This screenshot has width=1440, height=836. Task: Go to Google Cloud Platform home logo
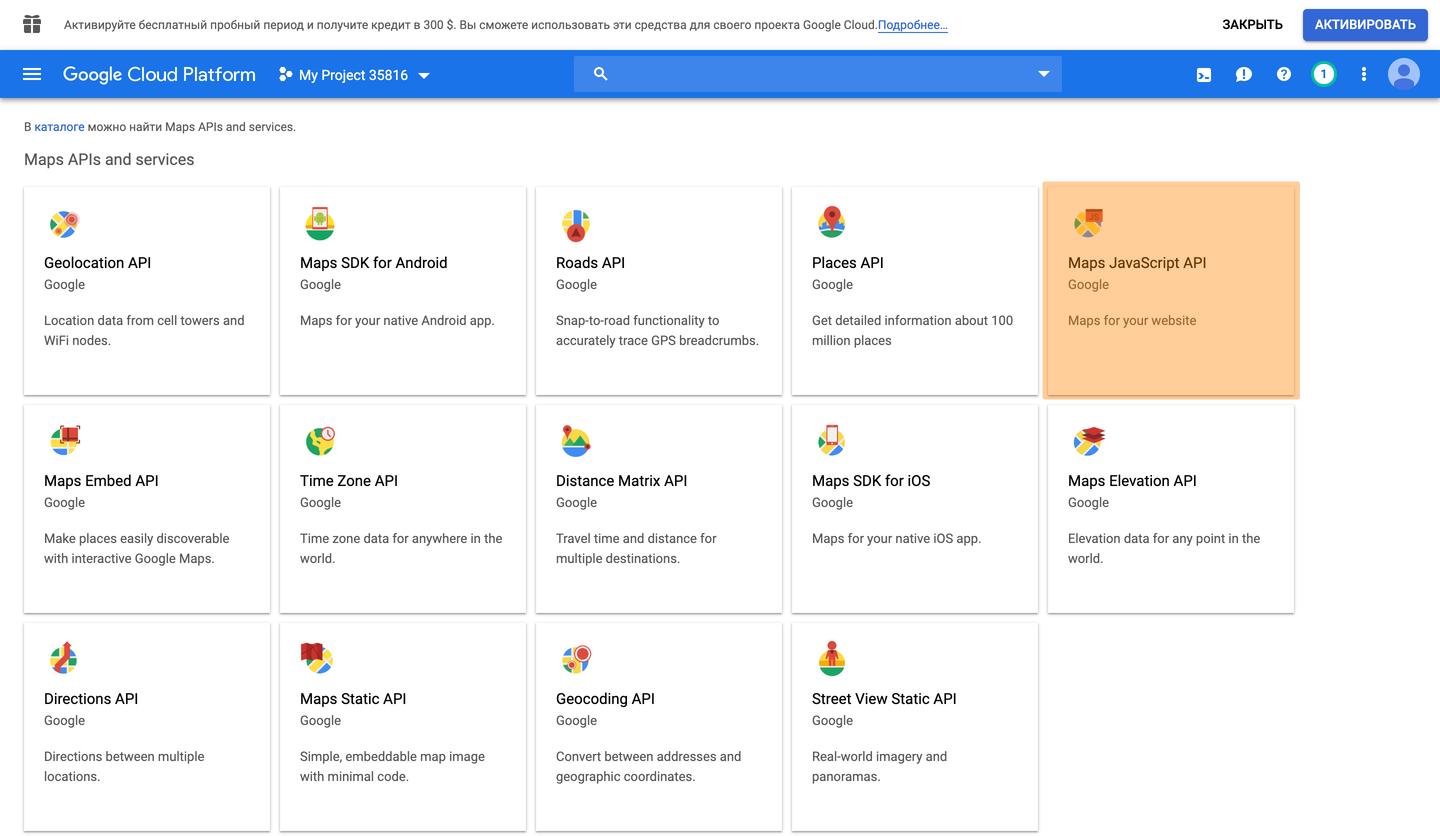point(159,74)
